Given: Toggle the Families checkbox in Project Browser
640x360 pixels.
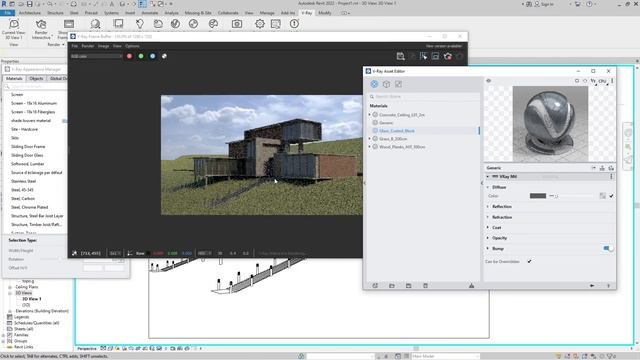Looking at the screenshot, I should pos(10,335).
